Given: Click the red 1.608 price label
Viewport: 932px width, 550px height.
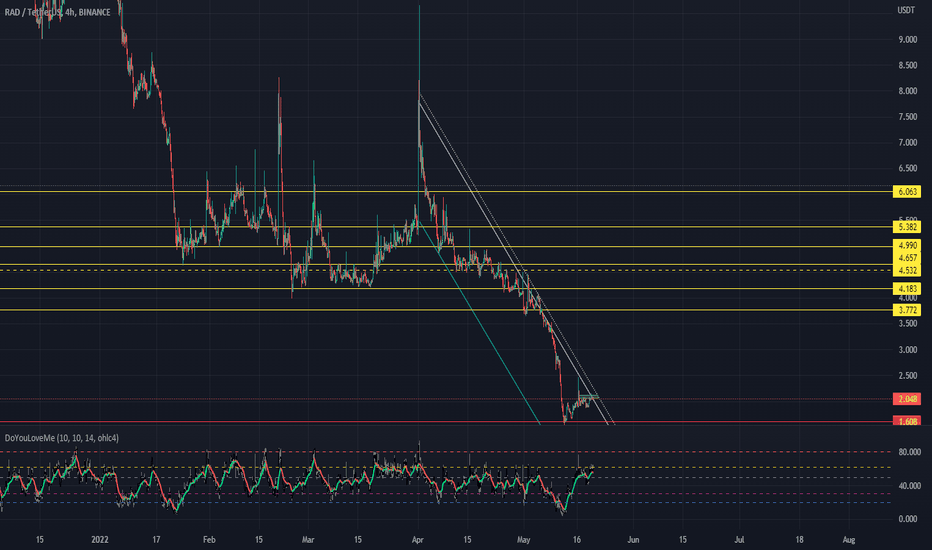Looking at the screenshot, I should coord(907,421).
